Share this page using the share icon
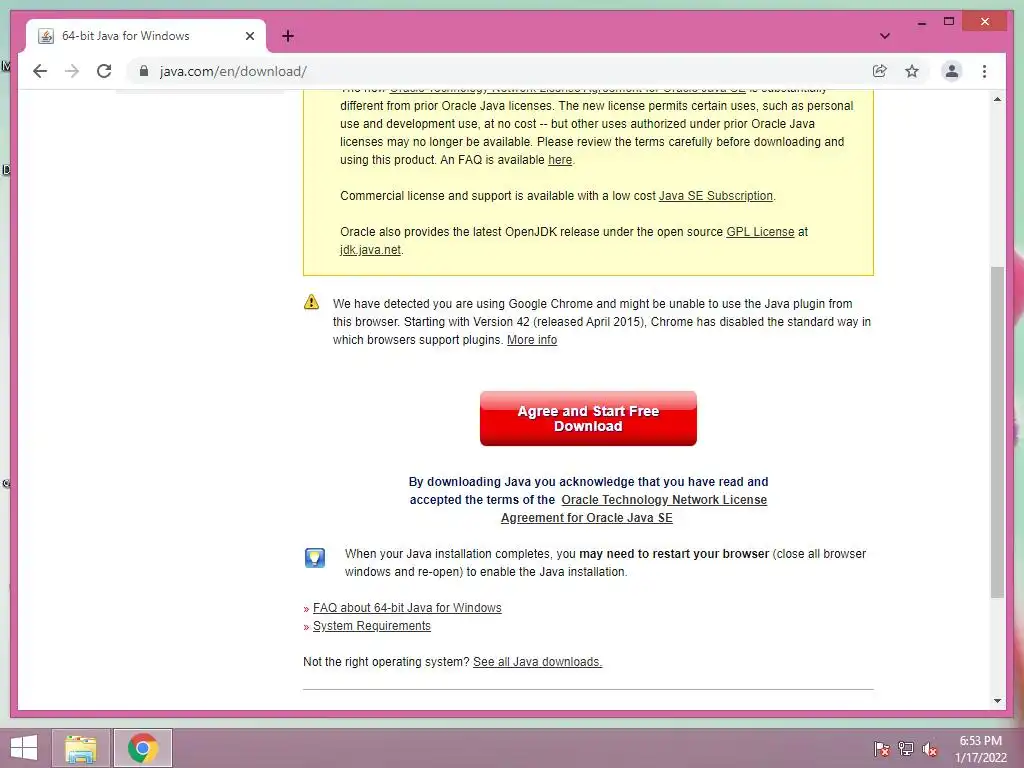This screenshot has height=768, width=1024. (880, 71)
